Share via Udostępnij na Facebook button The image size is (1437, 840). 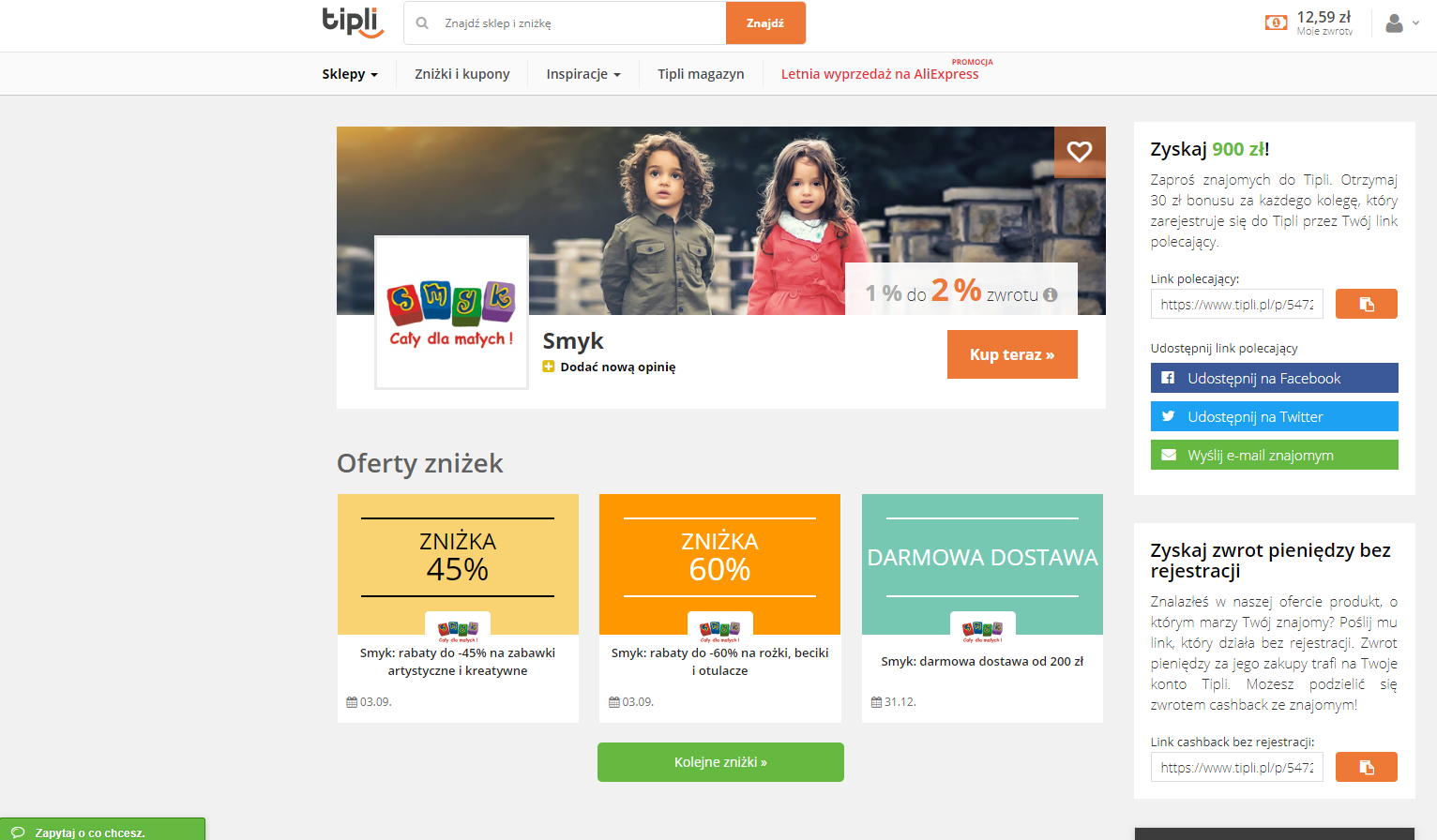(1274, 378)
